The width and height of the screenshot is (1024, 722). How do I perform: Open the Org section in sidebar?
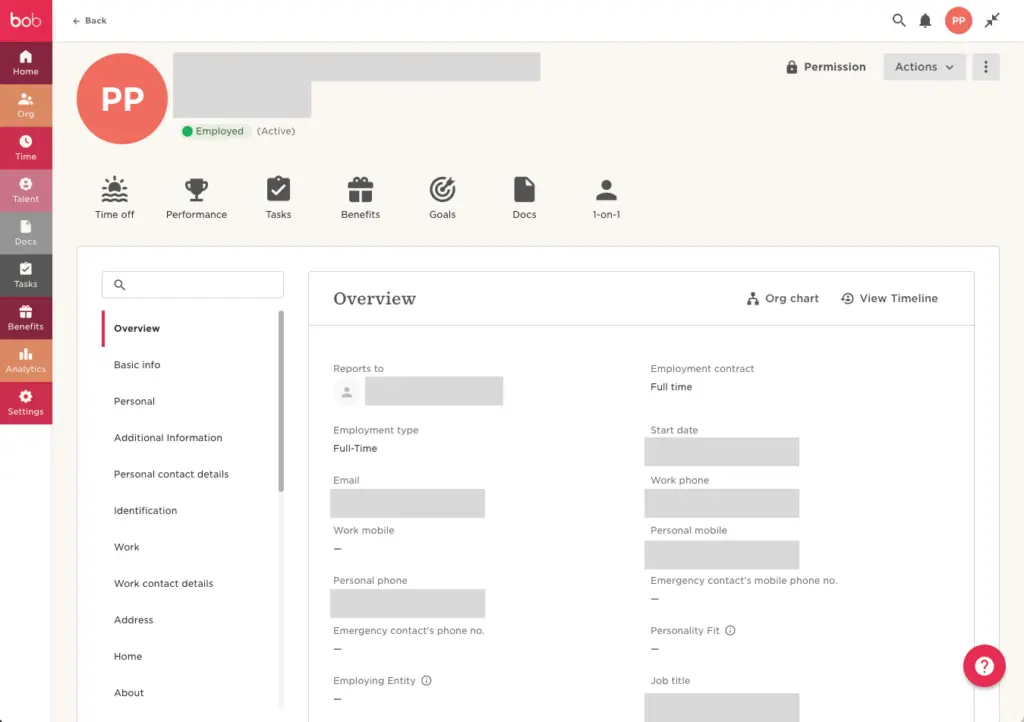(25, 105)
